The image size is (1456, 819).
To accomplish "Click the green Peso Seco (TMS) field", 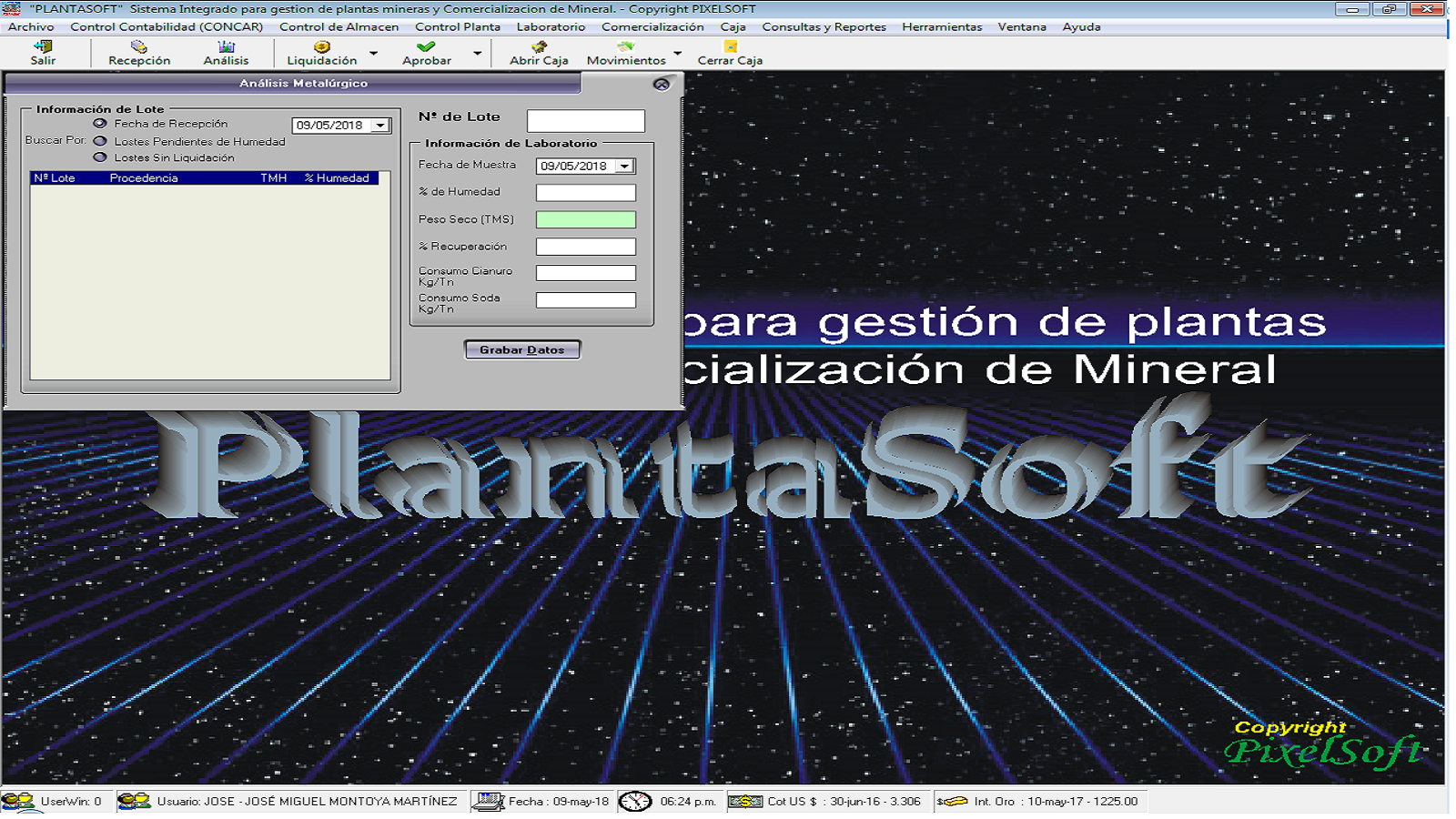I will 585,219.
